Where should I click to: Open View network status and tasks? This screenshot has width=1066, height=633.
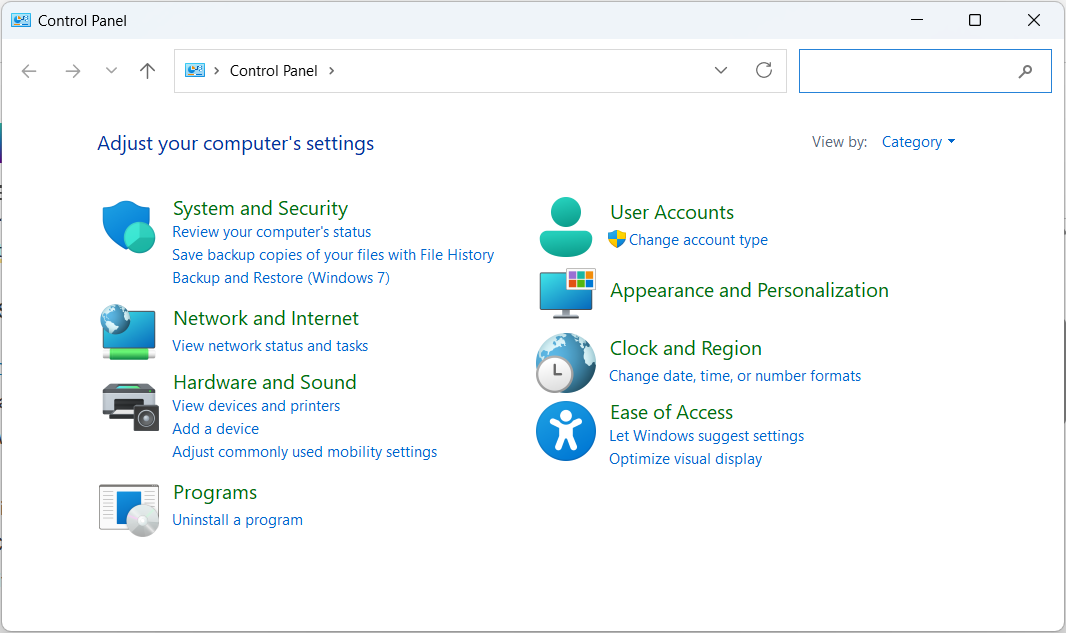pyautogui.click(x=270, y=346)
